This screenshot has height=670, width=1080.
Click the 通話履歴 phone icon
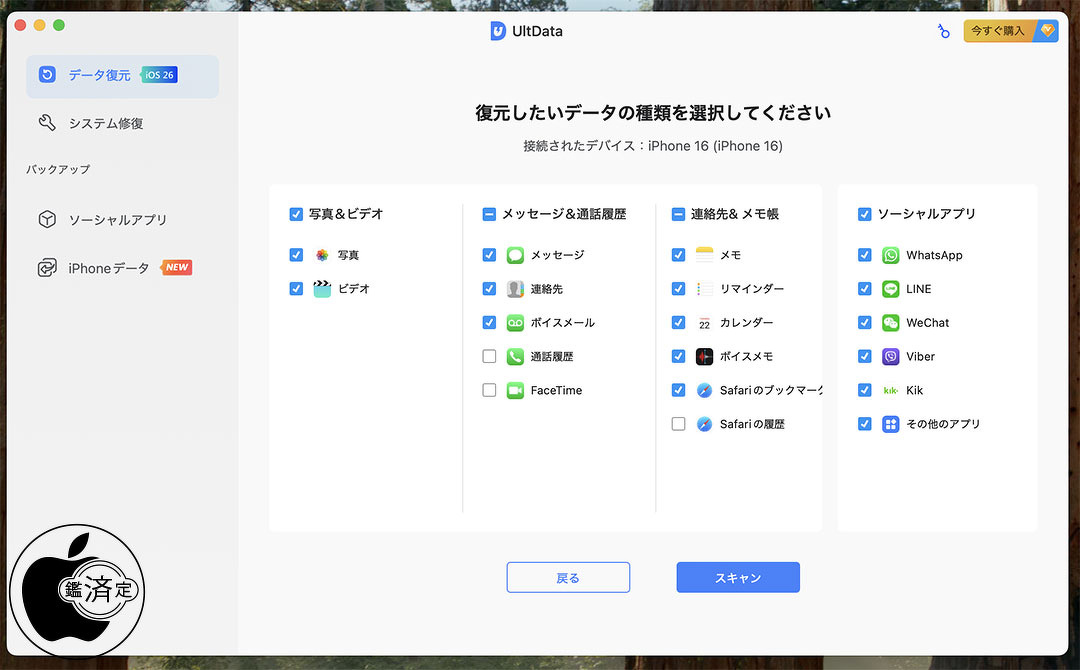pos(515,356)
